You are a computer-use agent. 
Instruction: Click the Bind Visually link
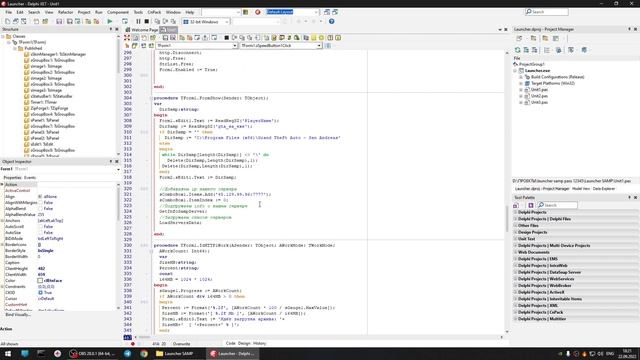coord(18,315)
